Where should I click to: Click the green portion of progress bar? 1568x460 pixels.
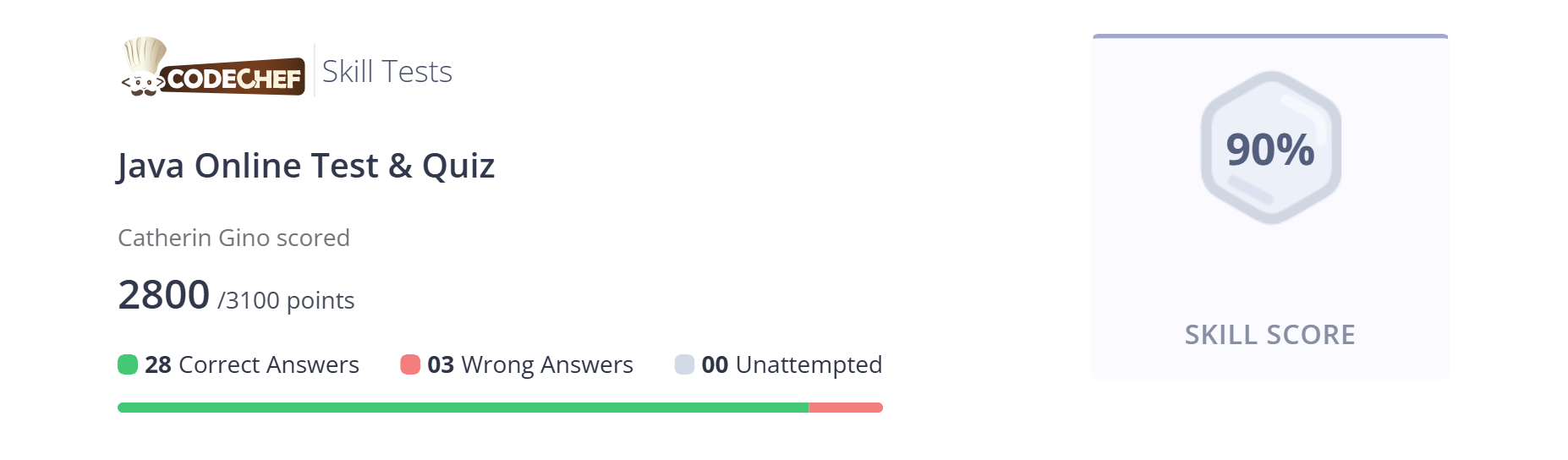click(x=463, y=408)
